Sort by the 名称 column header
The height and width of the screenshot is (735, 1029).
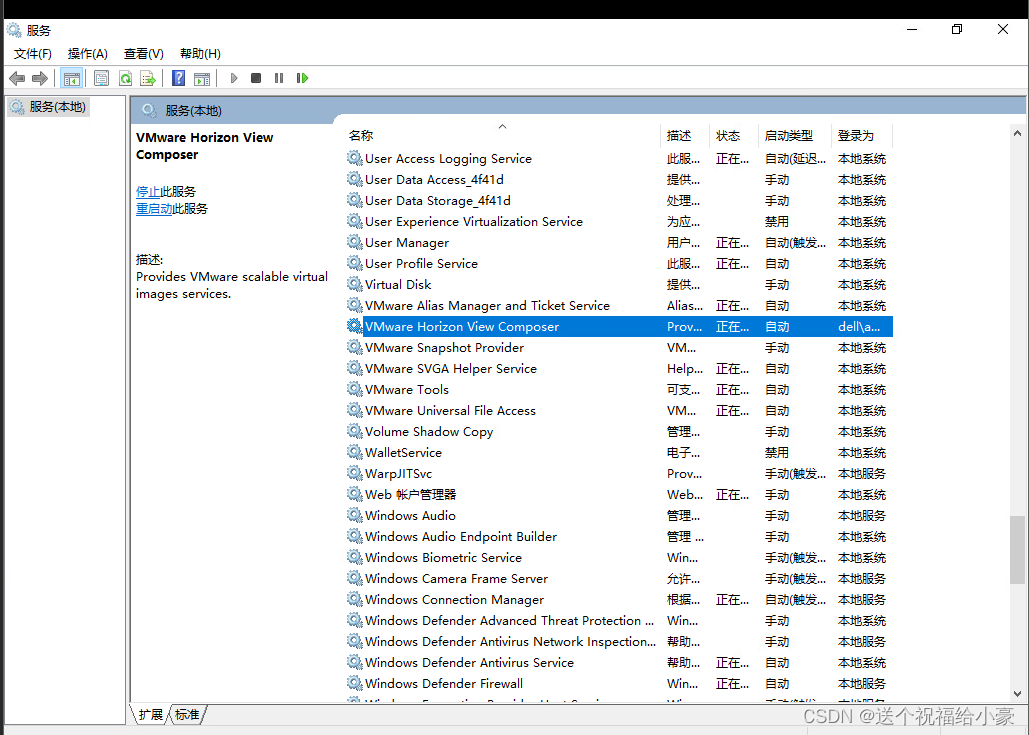pyautogui.click(x=502, y=135)
